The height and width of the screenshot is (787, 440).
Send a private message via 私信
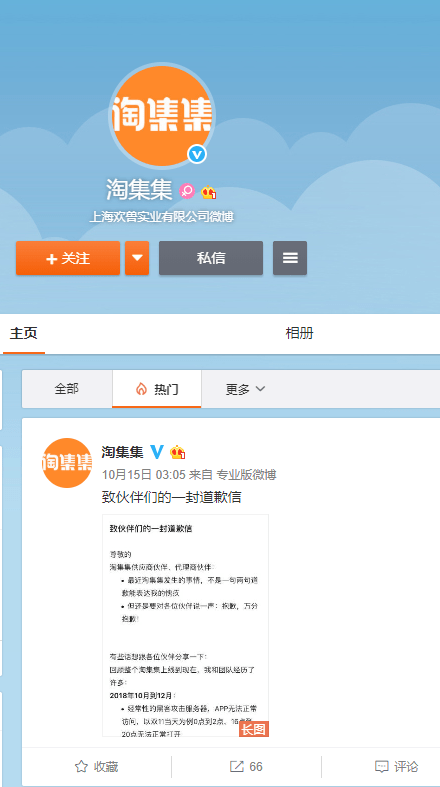(x=211, y=258)
